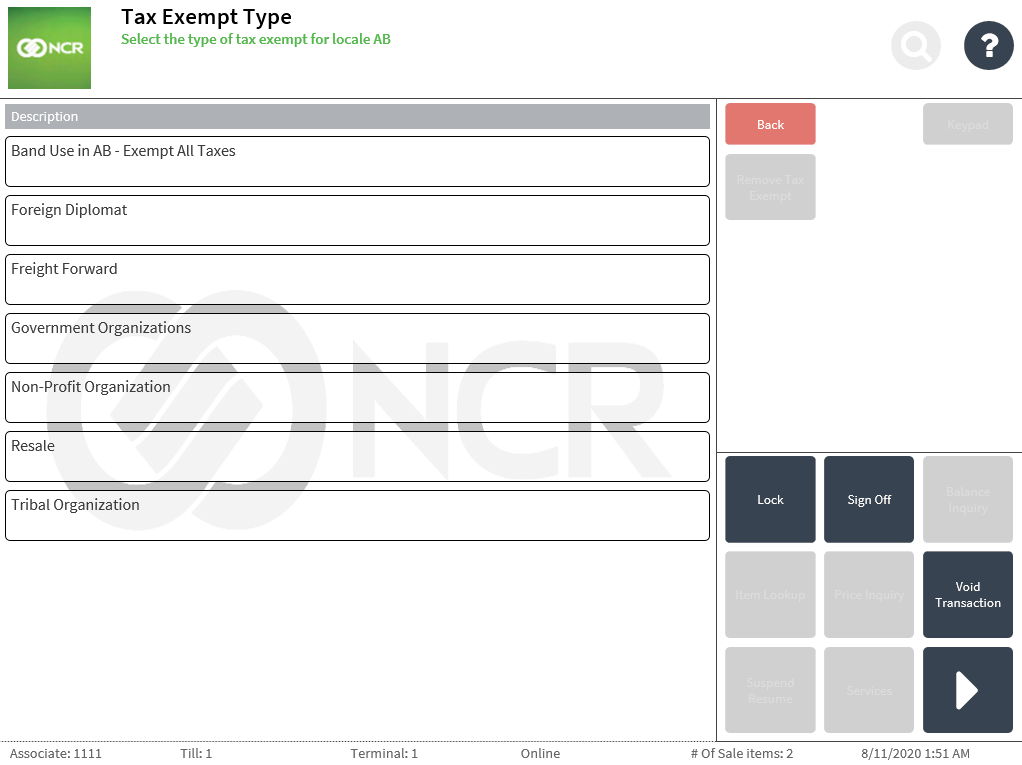Select Band Use in AB - Exempt All Taxes
Image resolution: width=1022 pixels, height=765 pixels.
click(357, 162)
